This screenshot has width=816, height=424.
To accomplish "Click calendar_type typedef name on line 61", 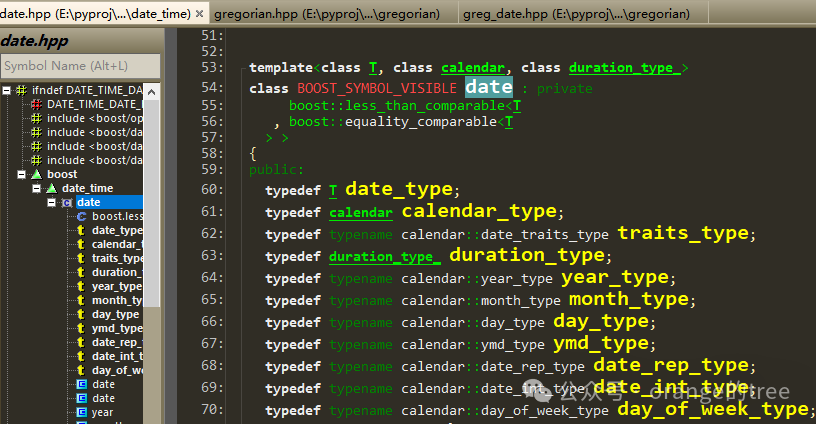I will pos(479,211).
